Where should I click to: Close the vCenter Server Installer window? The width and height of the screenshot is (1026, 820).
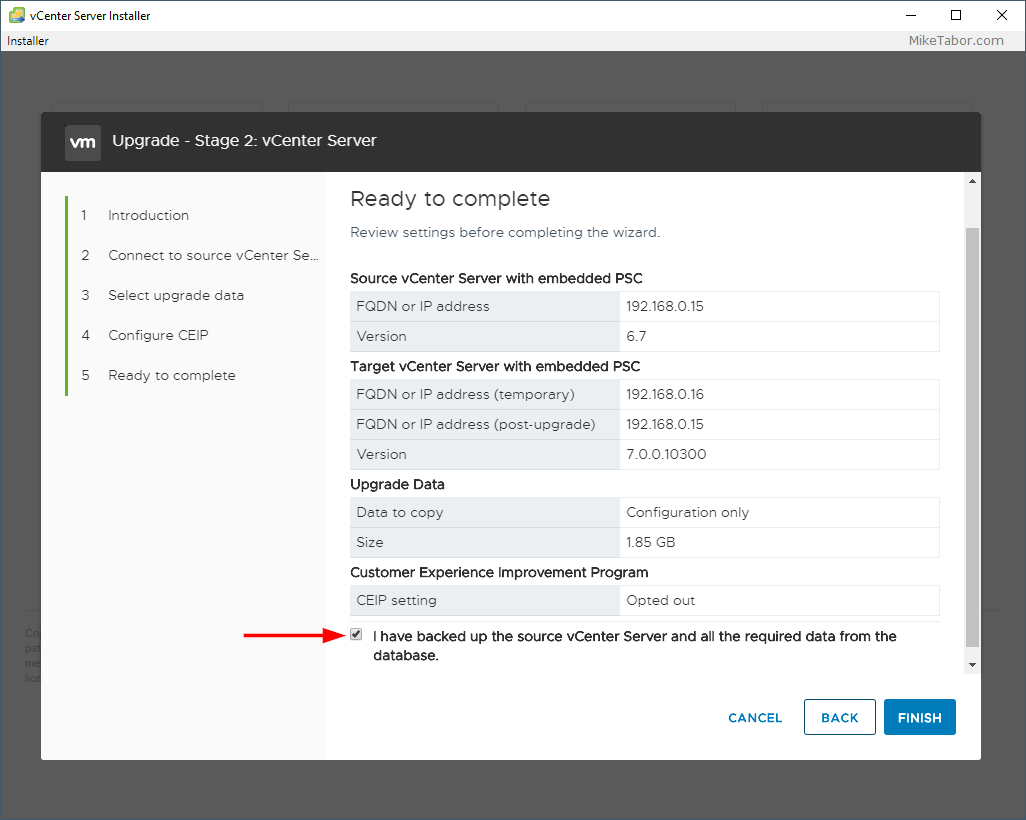[1002, 15]
